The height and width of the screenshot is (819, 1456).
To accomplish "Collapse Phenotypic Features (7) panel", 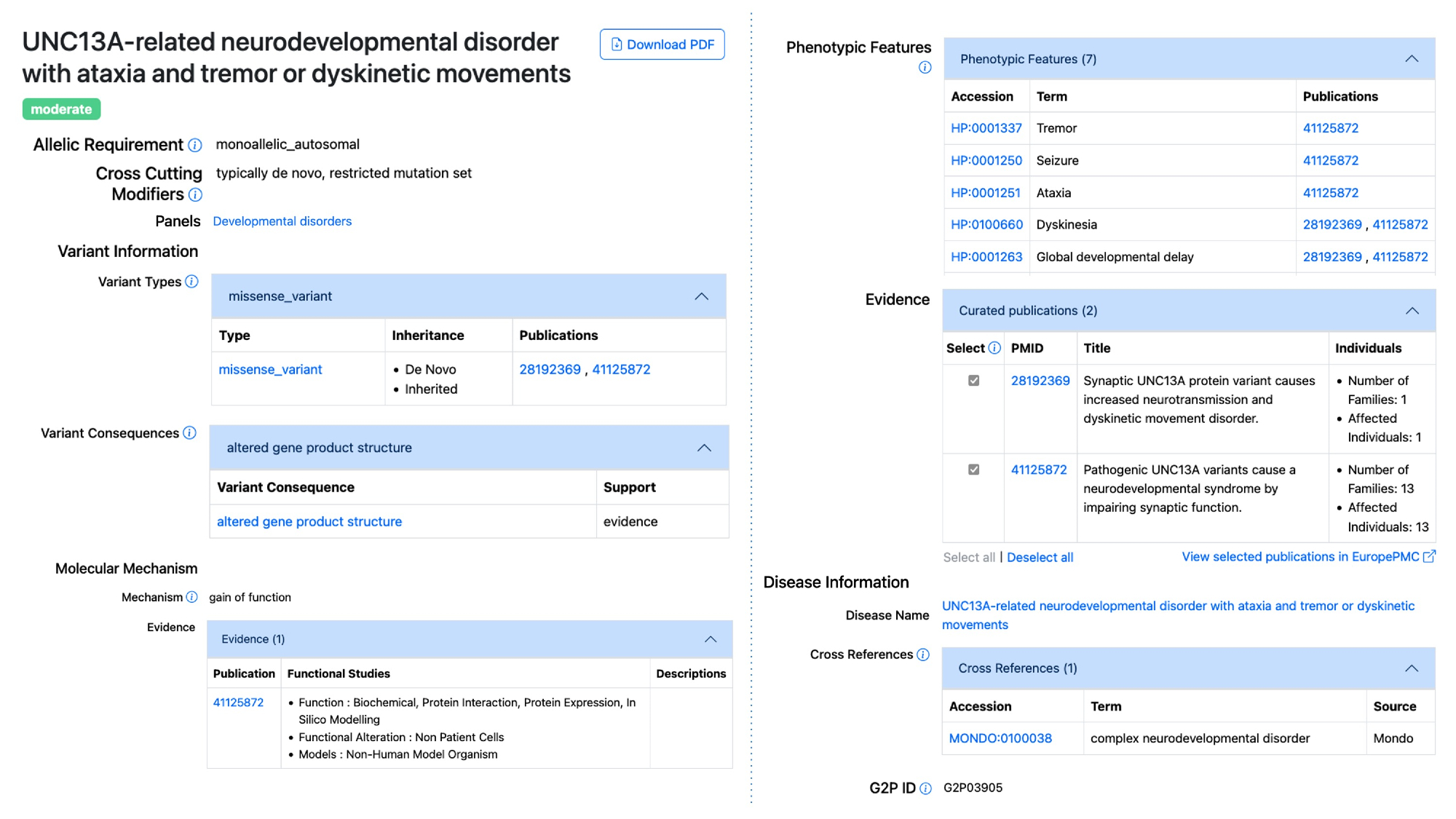I will click(x=1411, y=59).
